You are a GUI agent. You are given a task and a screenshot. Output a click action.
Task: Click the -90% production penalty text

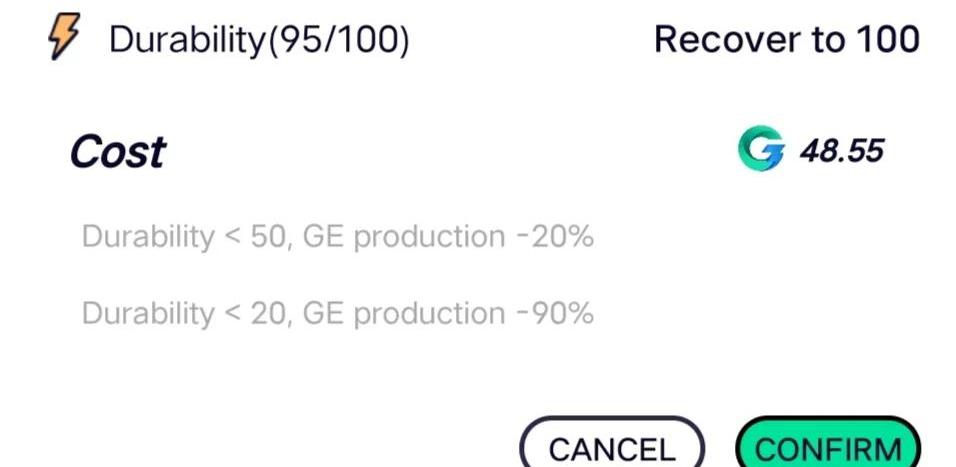(x=555, y=314)
